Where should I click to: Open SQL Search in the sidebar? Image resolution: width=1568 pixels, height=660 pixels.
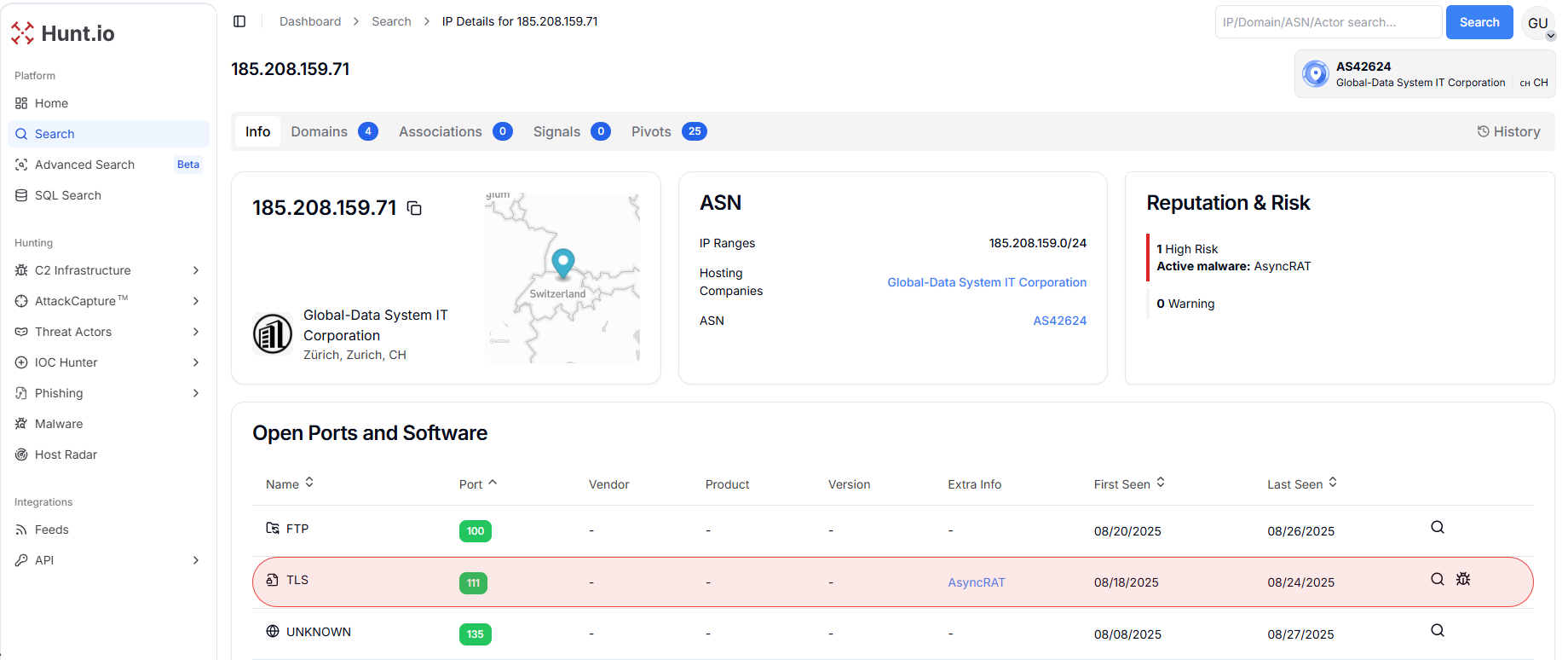coord(108,195)
